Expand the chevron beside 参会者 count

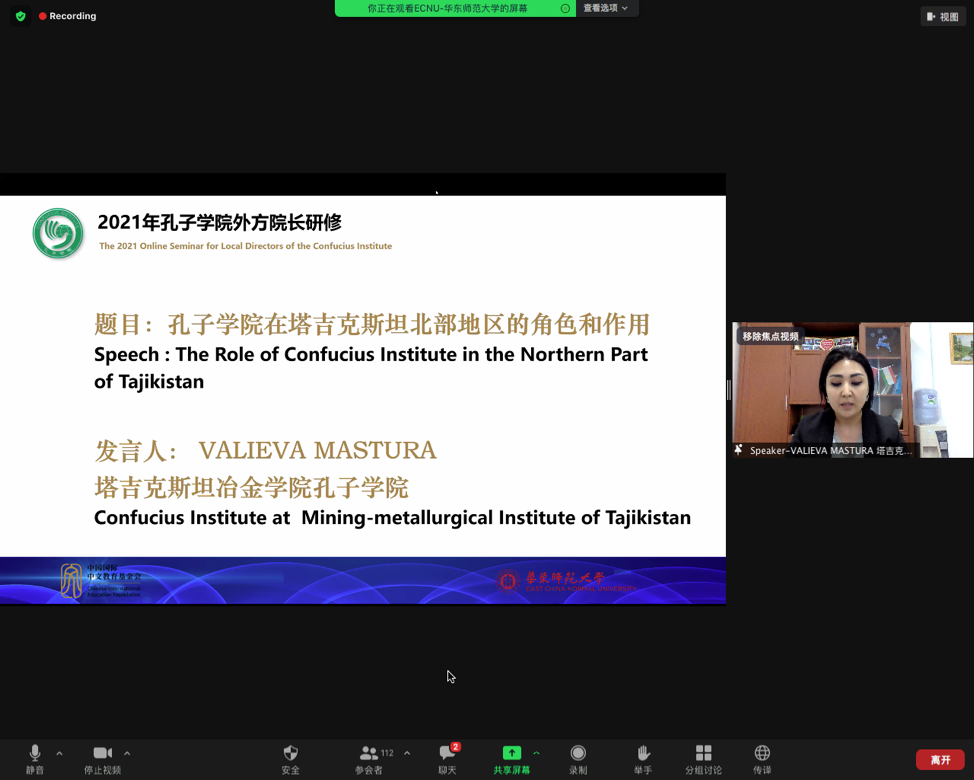tap(407, 753)
